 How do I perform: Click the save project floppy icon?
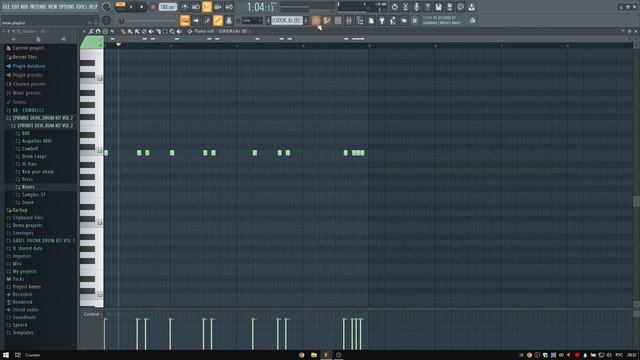point(438,7)
